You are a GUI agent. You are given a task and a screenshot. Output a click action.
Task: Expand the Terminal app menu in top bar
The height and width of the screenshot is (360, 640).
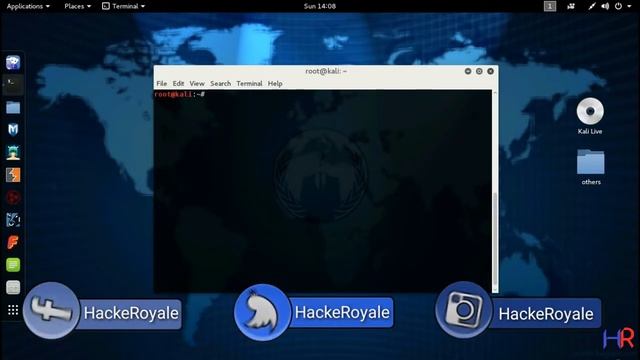coord(123,6)
